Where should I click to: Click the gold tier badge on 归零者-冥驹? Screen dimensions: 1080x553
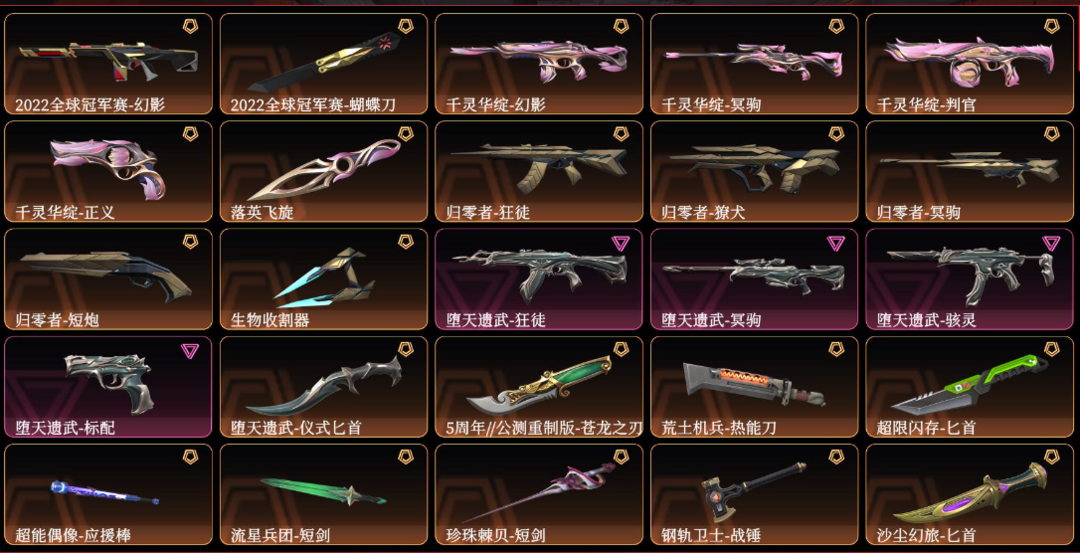pyautogui.click(x=1051, y=134)
